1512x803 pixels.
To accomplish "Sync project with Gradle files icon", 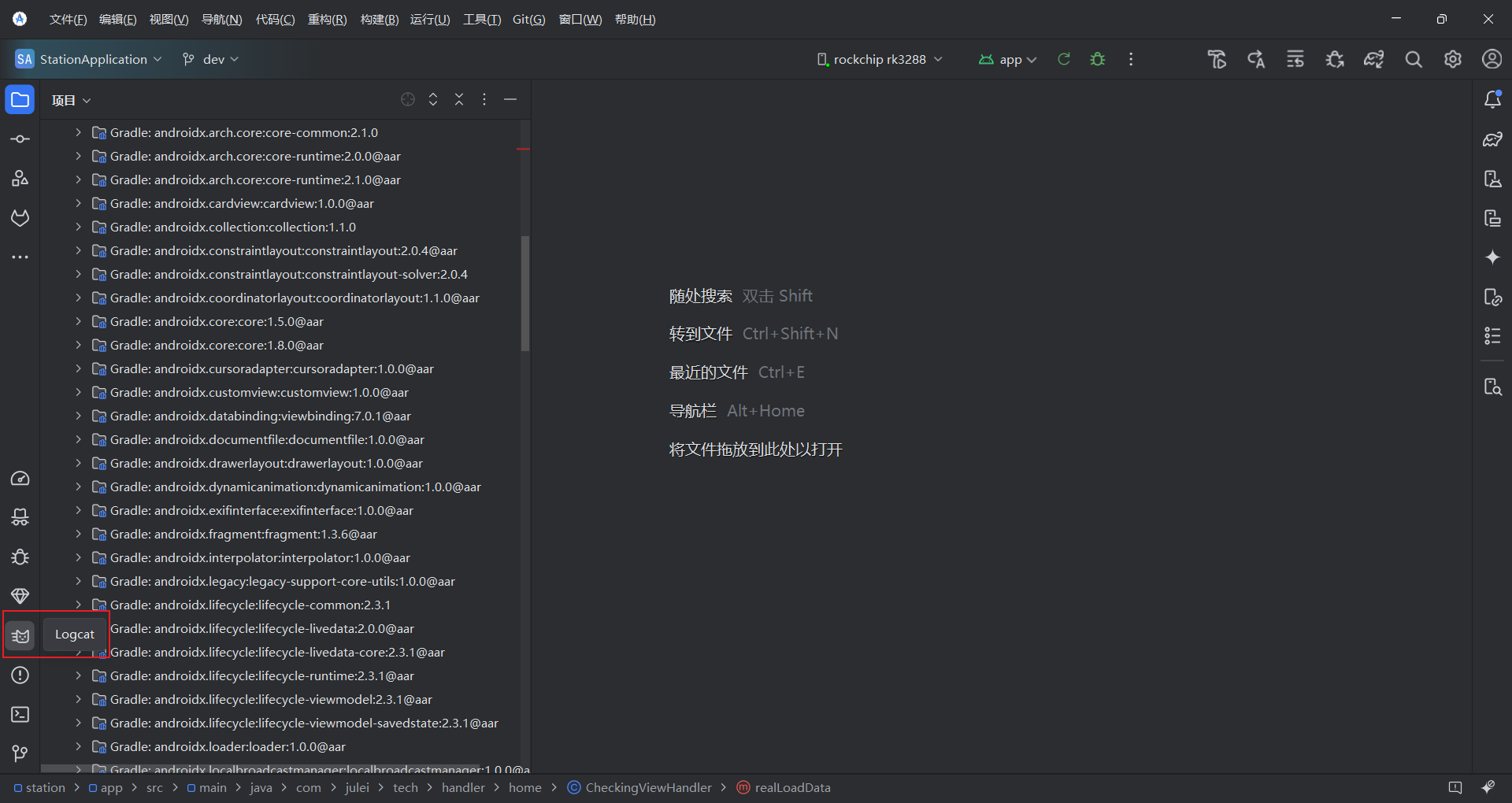I will (1374, 59).
